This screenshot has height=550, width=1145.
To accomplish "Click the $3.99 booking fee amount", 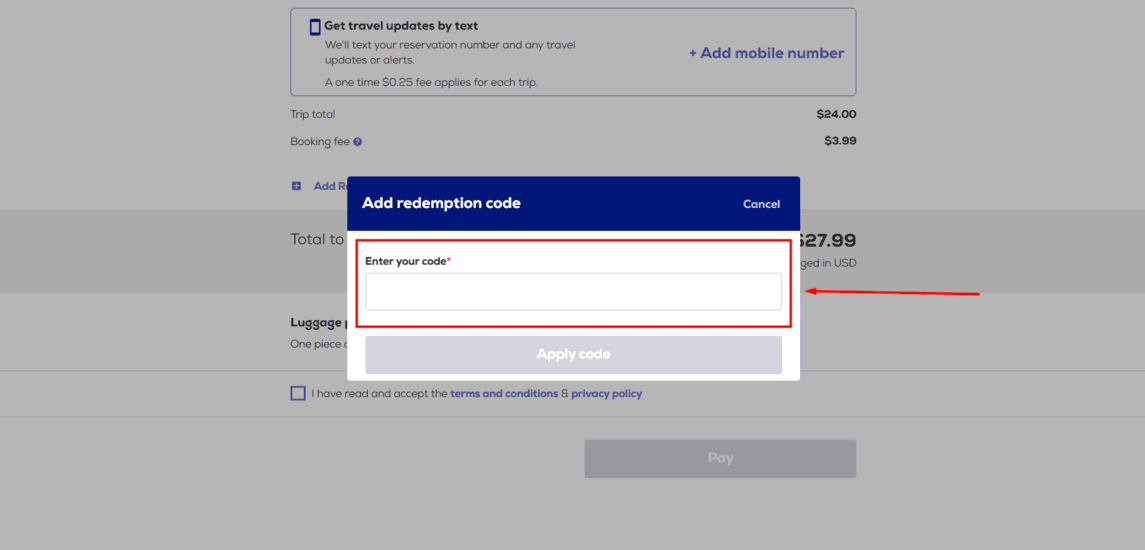I will (840, 141).
